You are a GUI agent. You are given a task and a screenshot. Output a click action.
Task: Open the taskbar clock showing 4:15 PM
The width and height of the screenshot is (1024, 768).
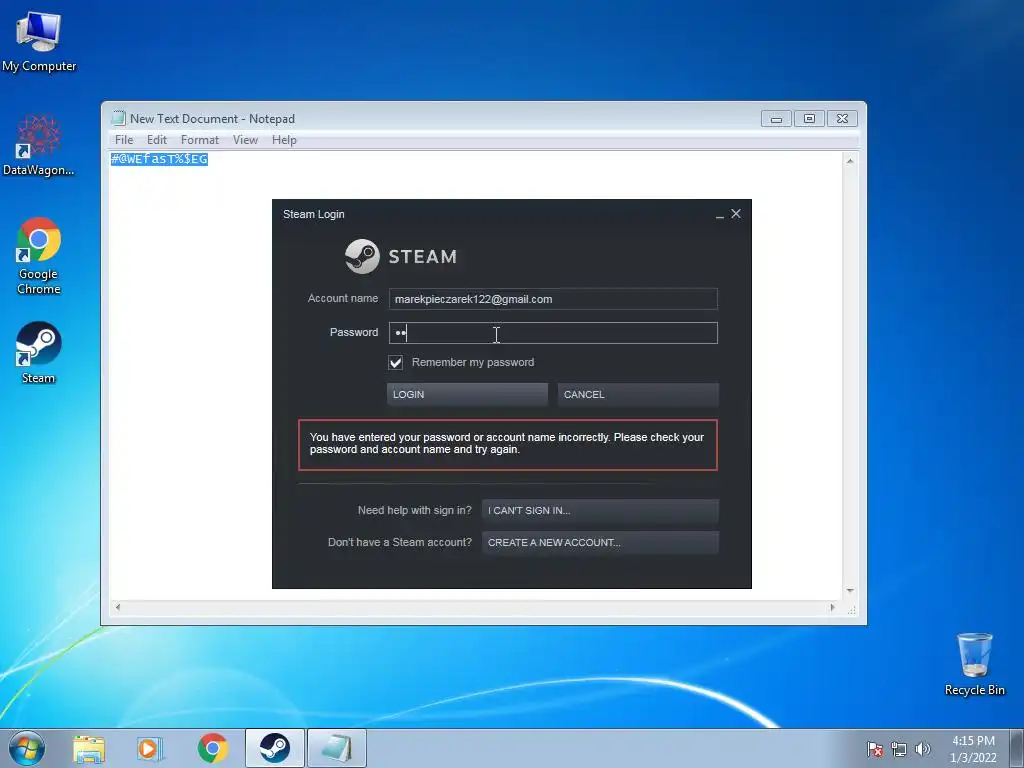tap(973, 749)
